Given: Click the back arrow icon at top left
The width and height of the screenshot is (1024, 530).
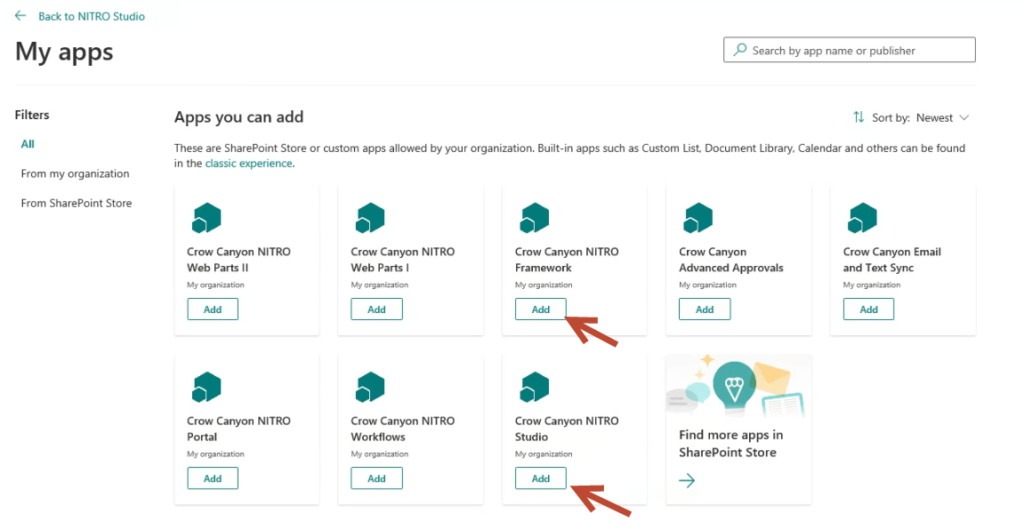Looking at the screenshot, I should (21, 16).
